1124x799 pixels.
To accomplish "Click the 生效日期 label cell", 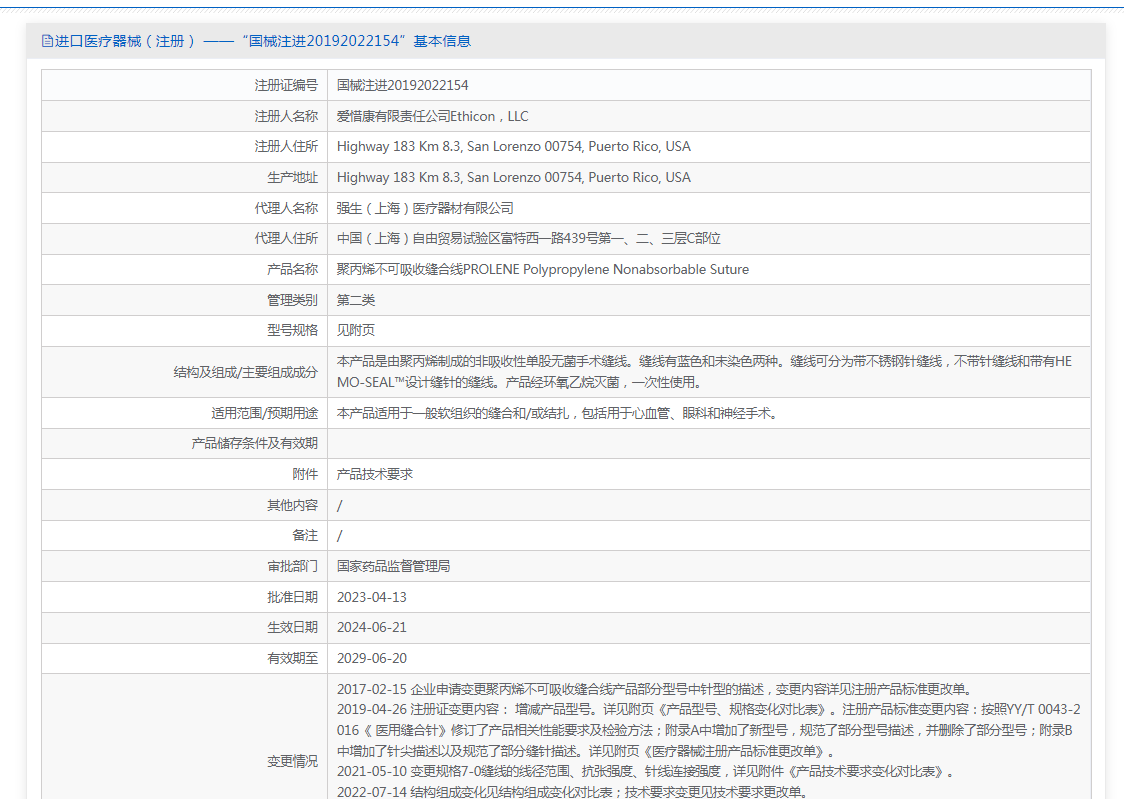I will click(x=185, y=628).
